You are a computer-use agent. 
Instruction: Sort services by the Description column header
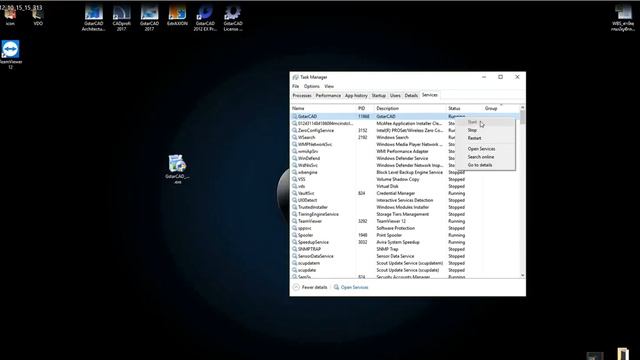(x=410, y=109)
